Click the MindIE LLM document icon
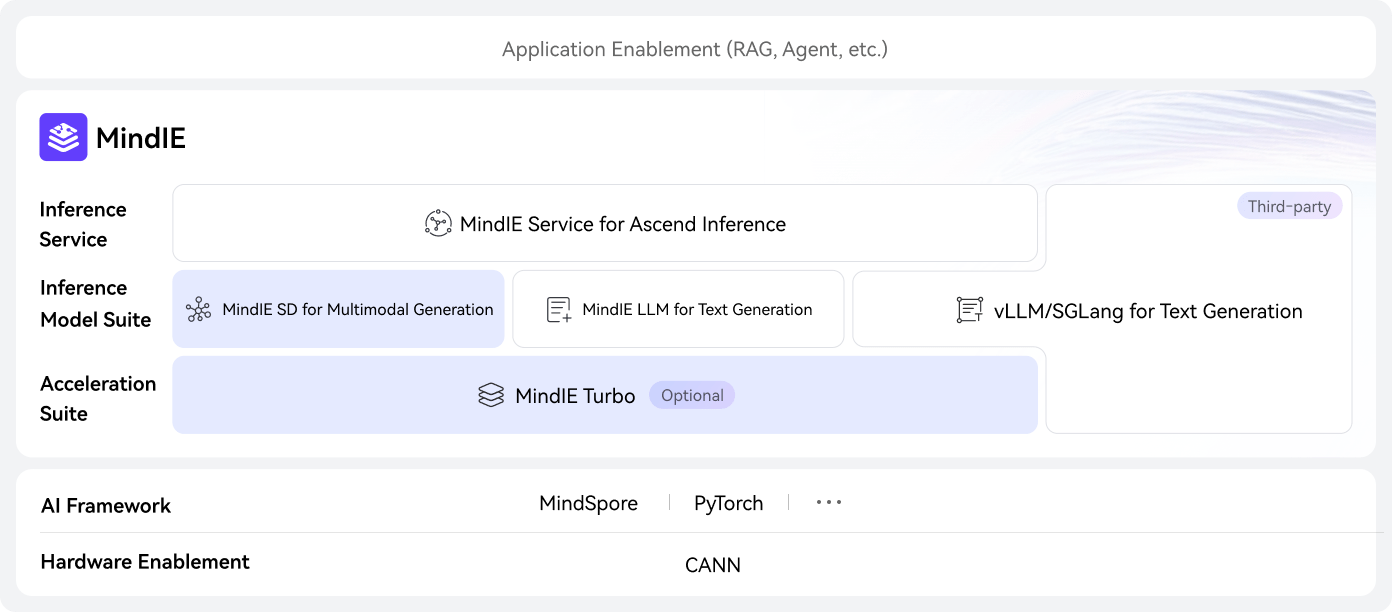Image resolution: width=1392 pixels, height=612 pixels. pyautogui.click(x=559, y=310)
